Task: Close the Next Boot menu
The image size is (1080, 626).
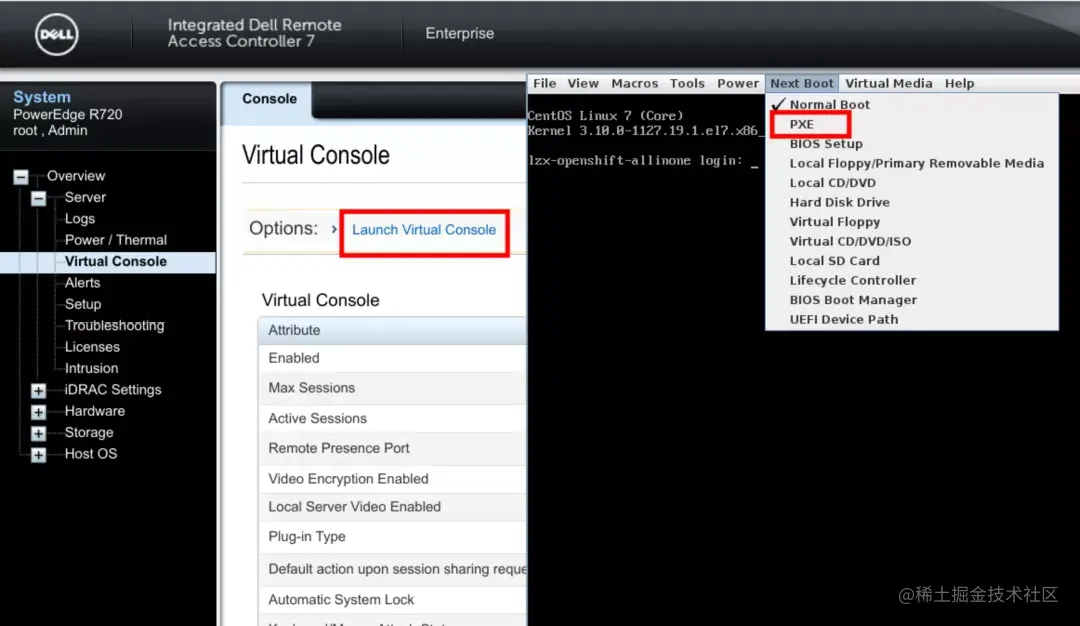Action: coord(802,83)
